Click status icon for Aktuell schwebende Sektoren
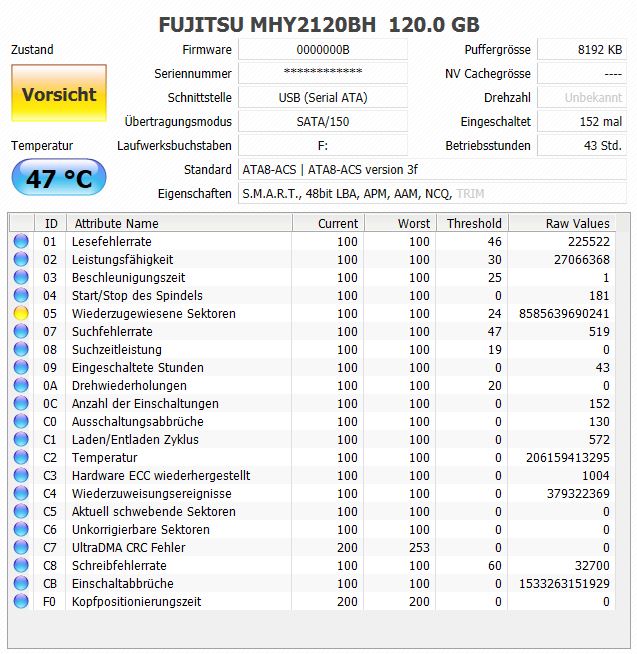 [x=21, y=511]
